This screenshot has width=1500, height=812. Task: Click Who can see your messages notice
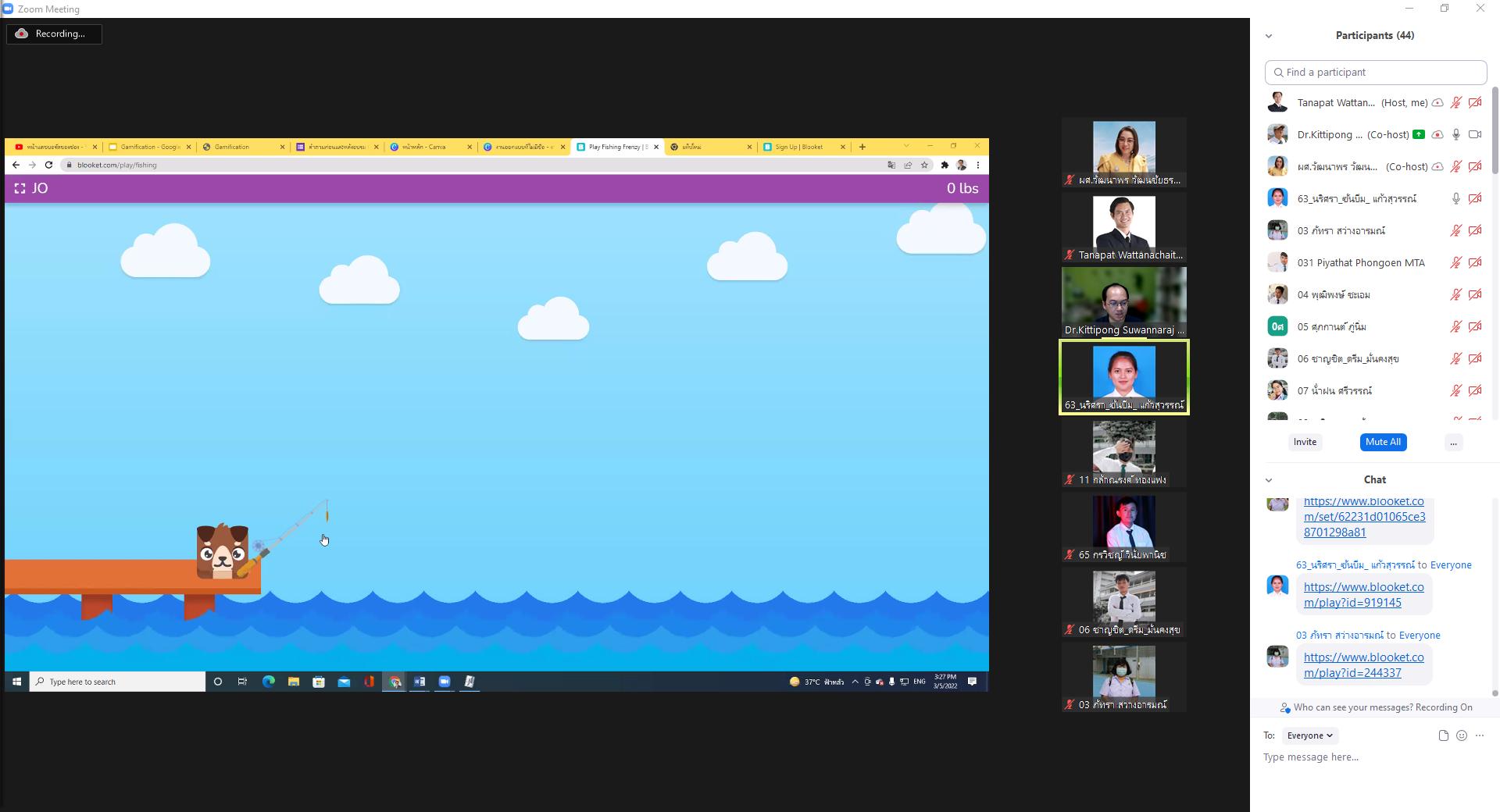1383,707
